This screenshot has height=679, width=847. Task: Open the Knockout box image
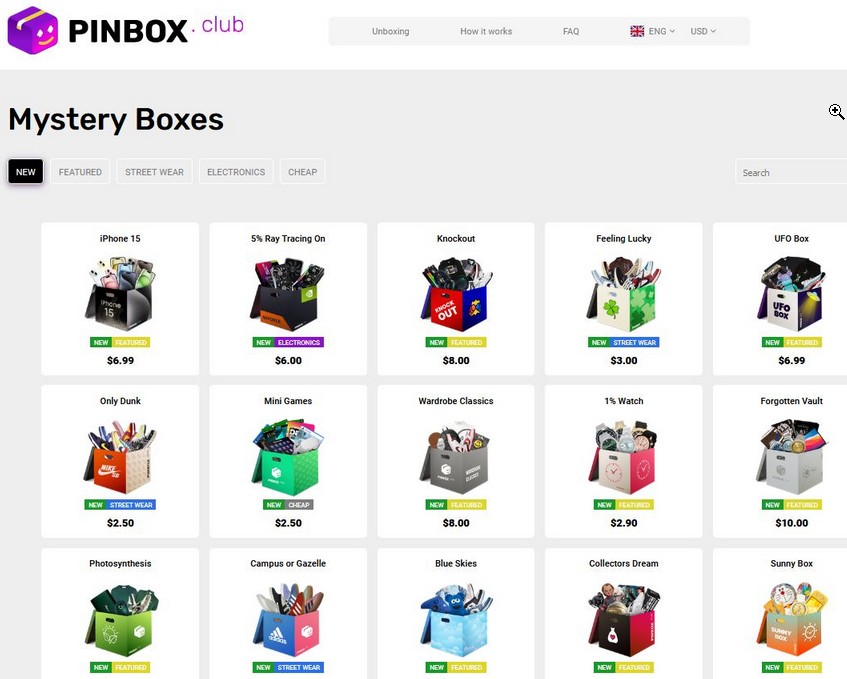pos(456,293)
